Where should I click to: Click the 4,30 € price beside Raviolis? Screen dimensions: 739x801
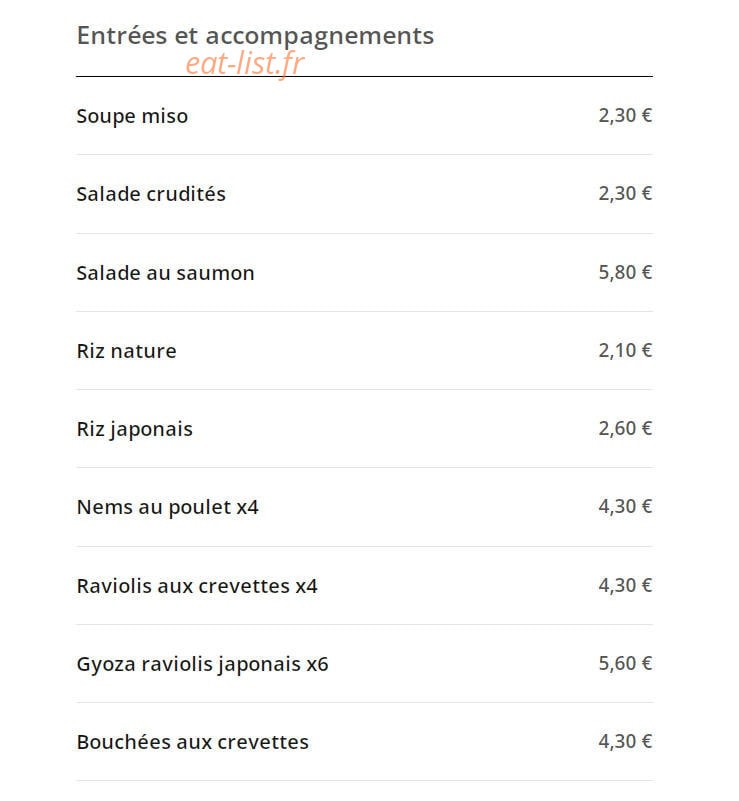(x=625, y=585)
